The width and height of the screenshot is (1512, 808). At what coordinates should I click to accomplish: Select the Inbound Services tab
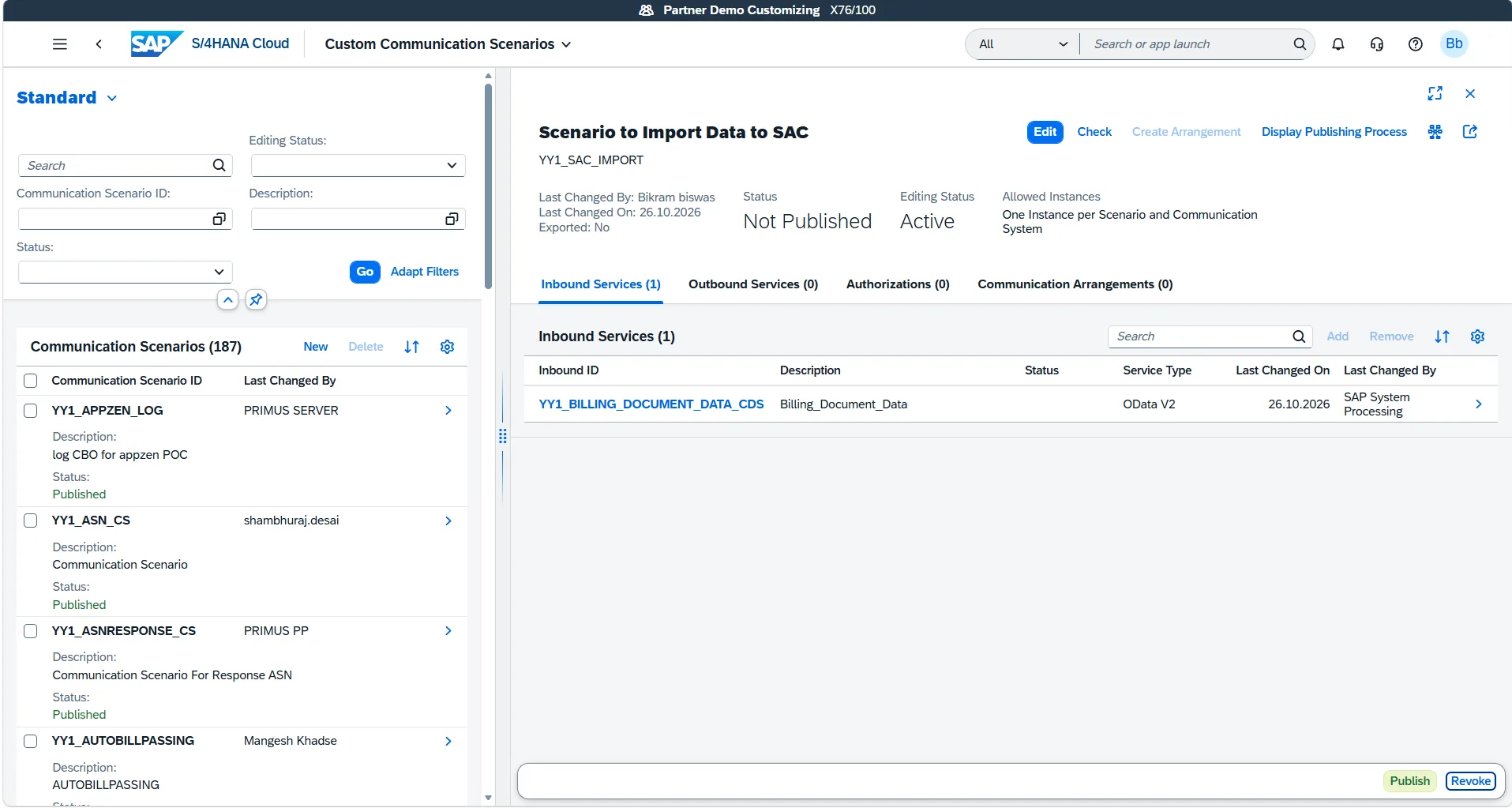pos(601,284)
